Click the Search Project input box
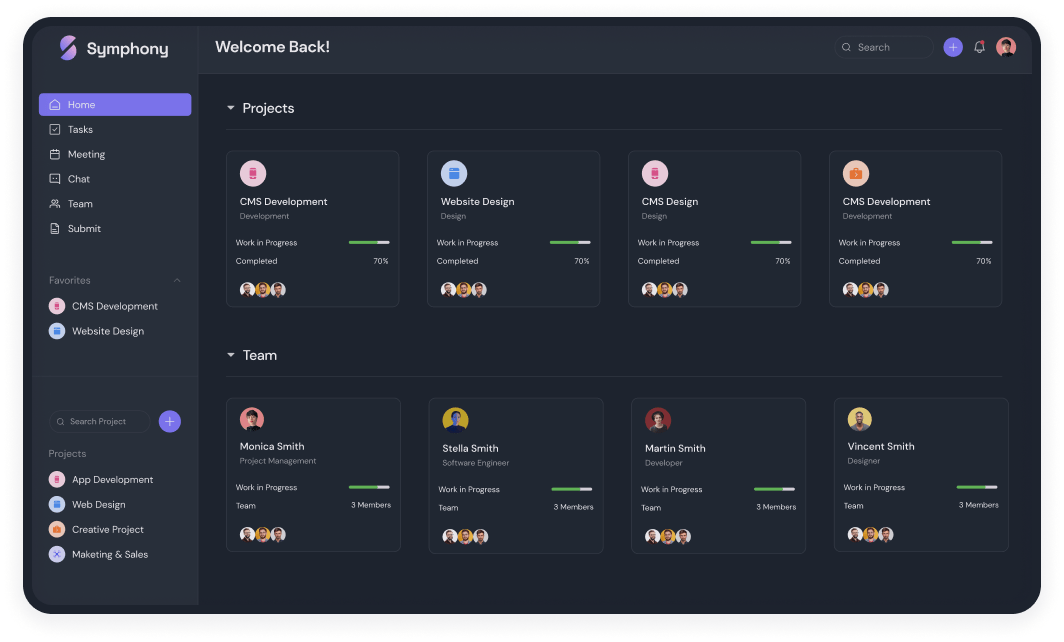This screenshot has width=1064, height=642. 102,421
